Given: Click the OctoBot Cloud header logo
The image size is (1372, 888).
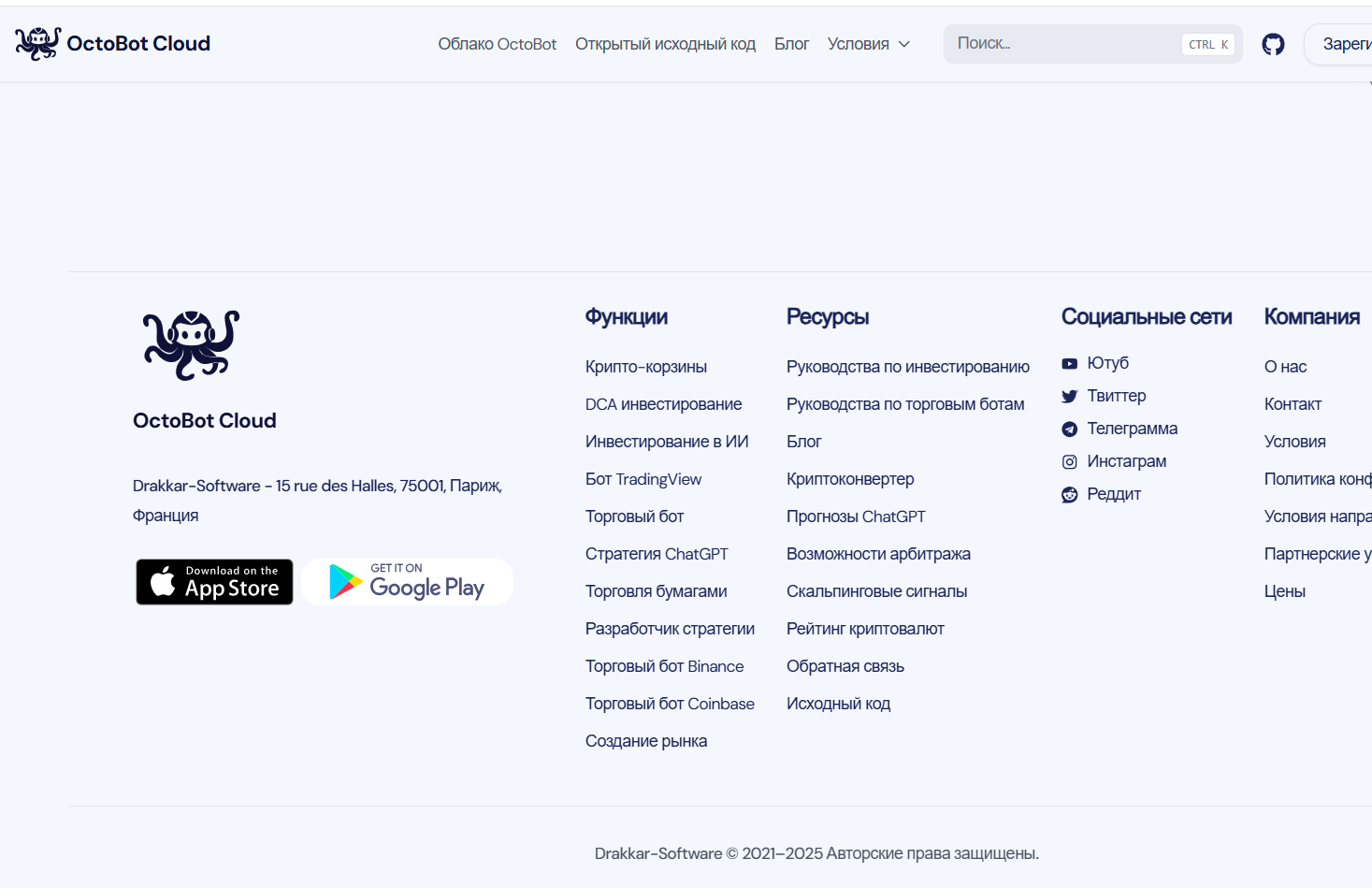Looking at the screenshot, I should (112, 44).
